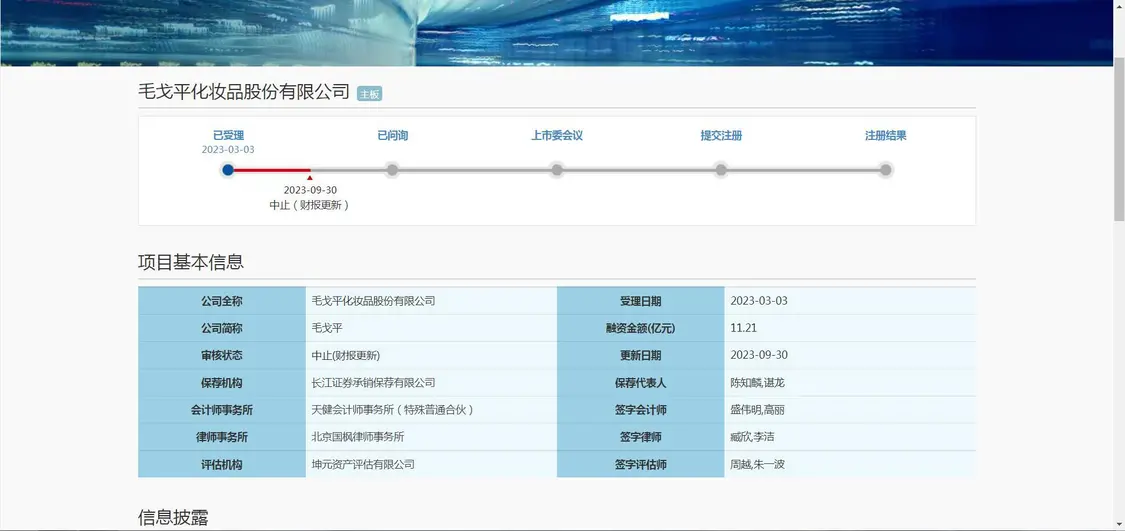Select 公司全称 header cell
Image resolution: width=1125 pixels, height=531 pixels.
pyautogui.click(x=222, y=301)
